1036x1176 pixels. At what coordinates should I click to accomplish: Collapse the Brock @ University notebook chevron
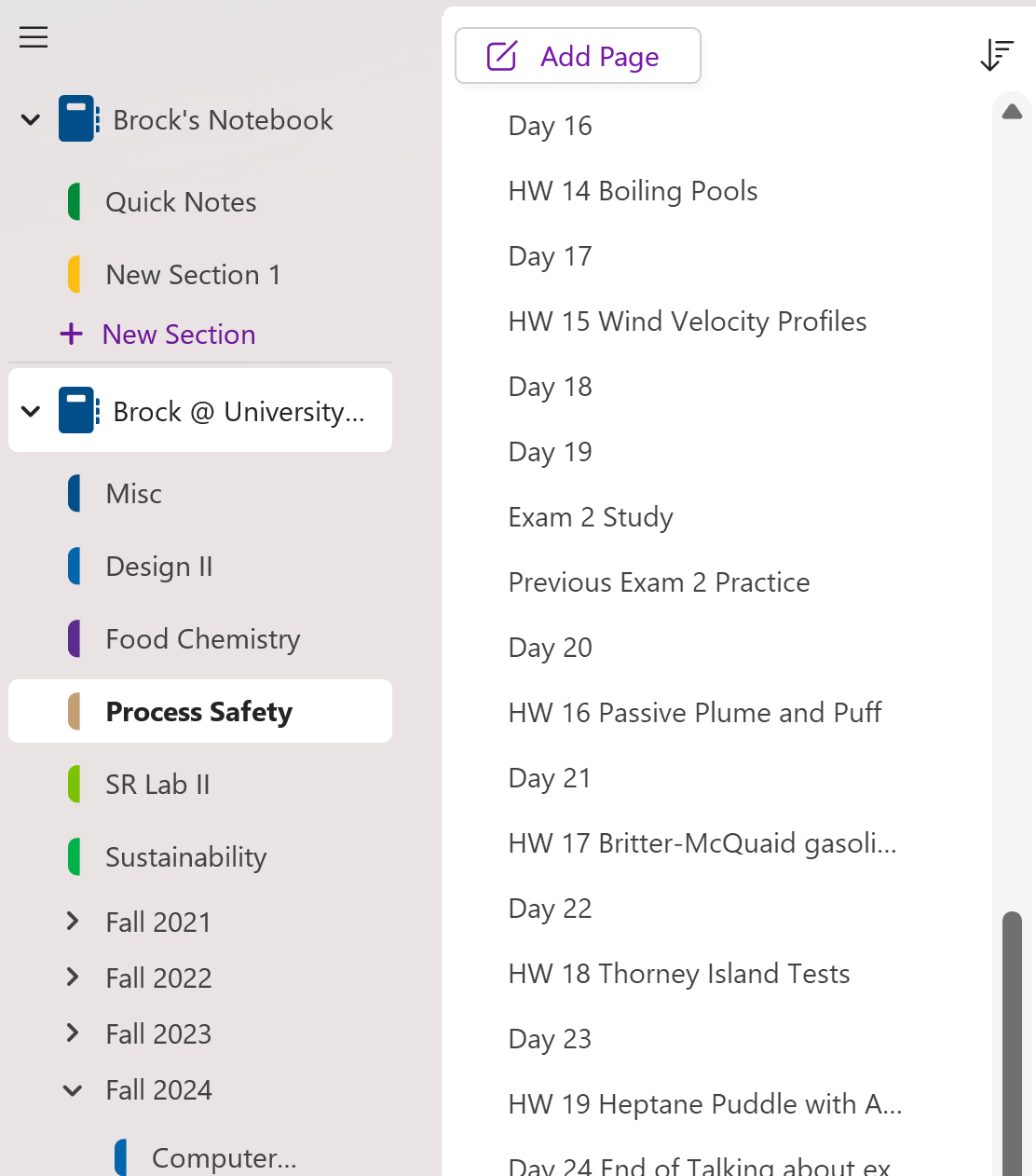[x=31, y=412]
